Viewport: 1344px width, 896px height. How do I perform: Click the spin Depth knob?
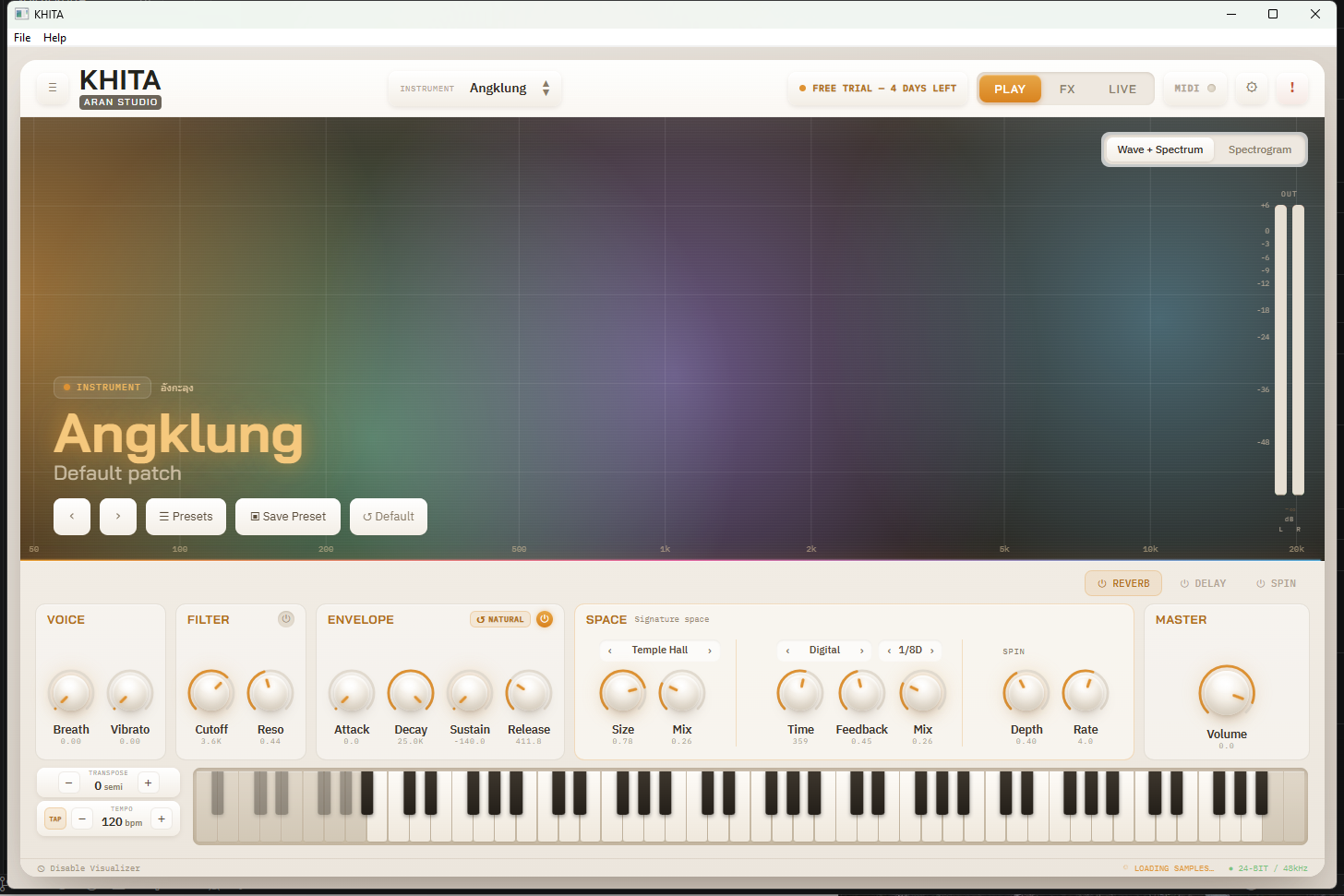coord(1026,692)
